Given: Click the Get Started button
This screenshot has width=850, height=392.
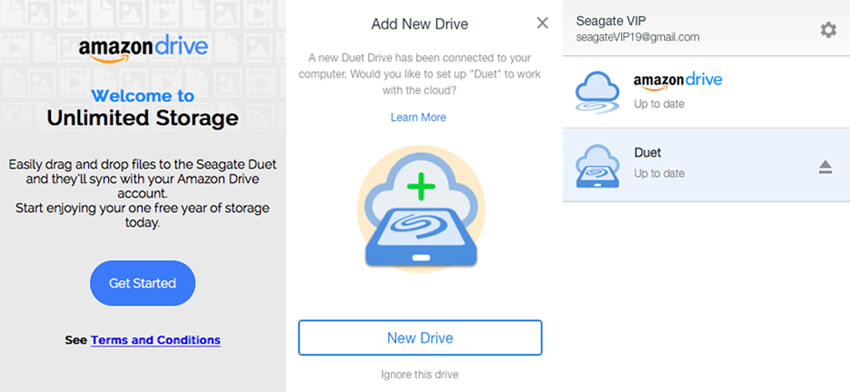Looking at the screenshot, I should tap(143, 283).
